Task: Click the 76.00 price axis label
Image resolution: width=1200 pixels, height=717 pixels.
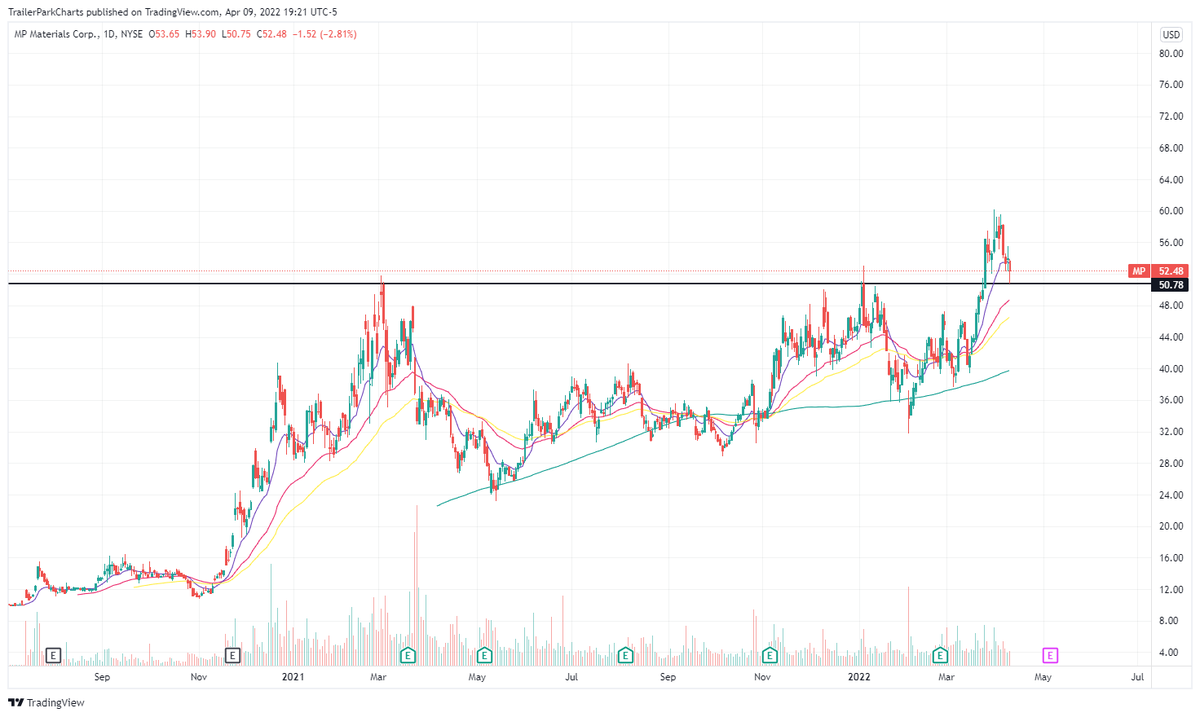Action: (1170, 85)
